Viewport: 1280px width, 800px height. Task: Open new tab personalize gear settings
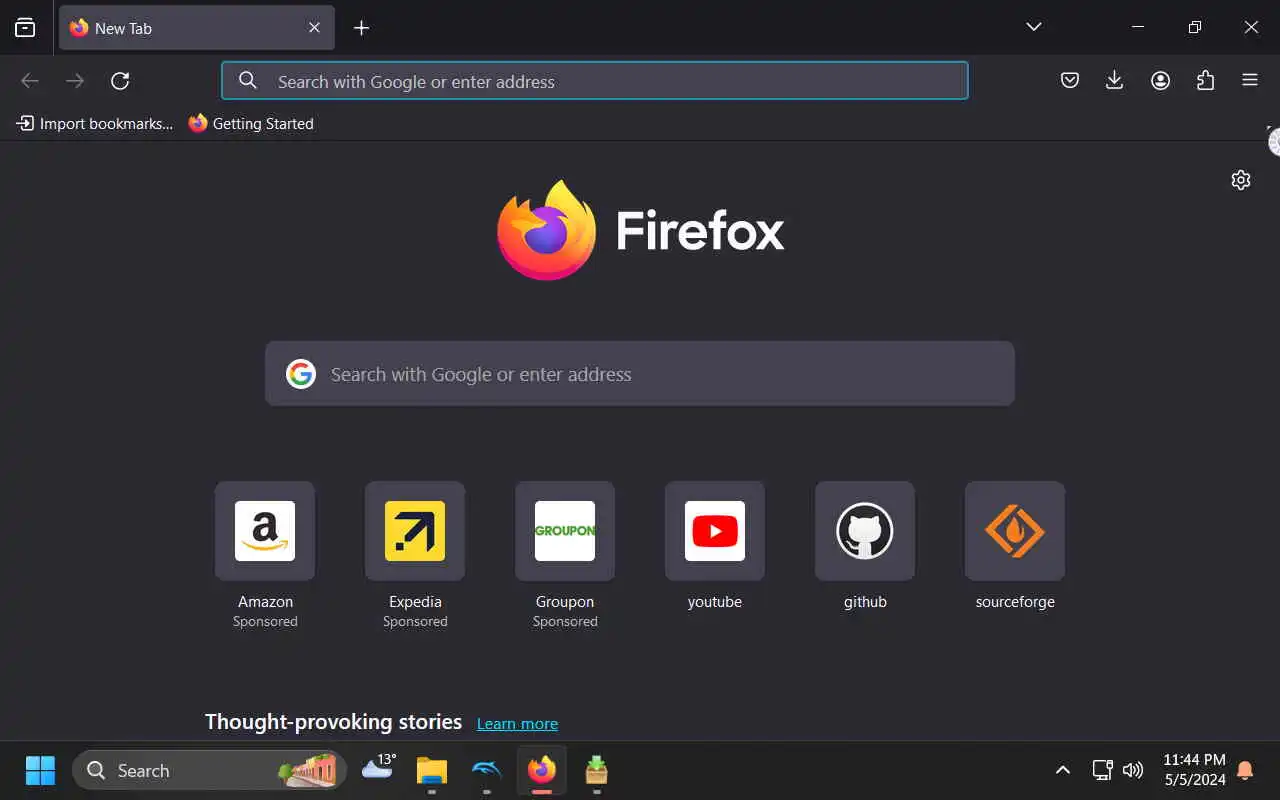(1241, 180)
